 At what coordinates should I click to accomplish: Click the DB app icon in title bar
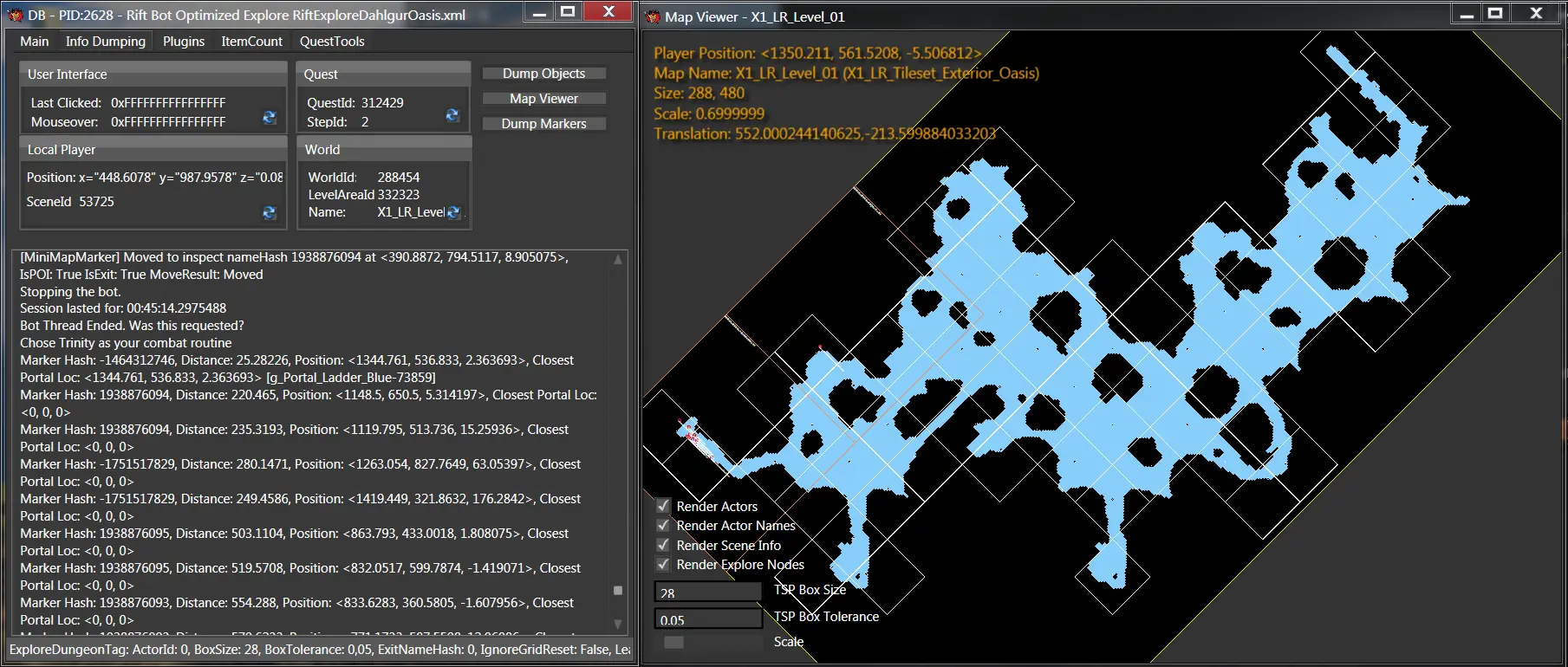click(x=15, y=15)
